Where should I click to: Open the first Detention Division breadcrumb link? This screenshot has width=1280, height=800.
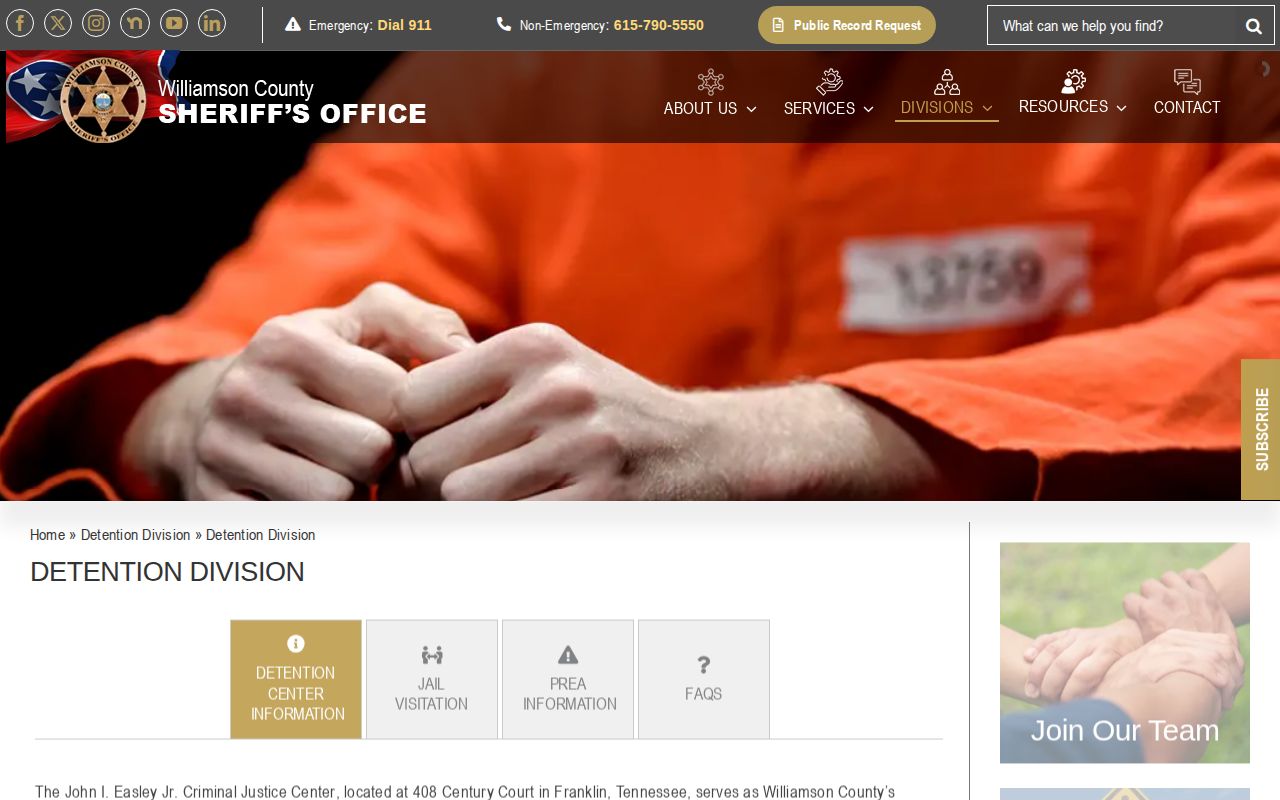(136, 535)
